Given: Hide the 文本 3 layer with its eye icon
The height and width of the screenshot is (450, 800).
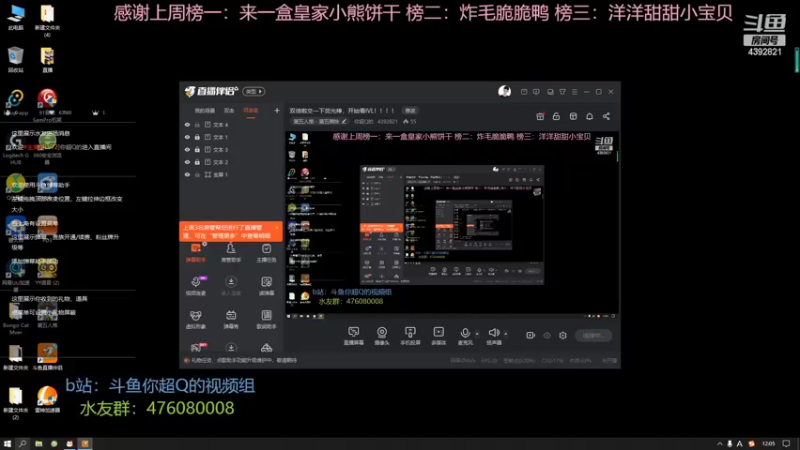Looking at the screenshot, I should tap(187, 149).
